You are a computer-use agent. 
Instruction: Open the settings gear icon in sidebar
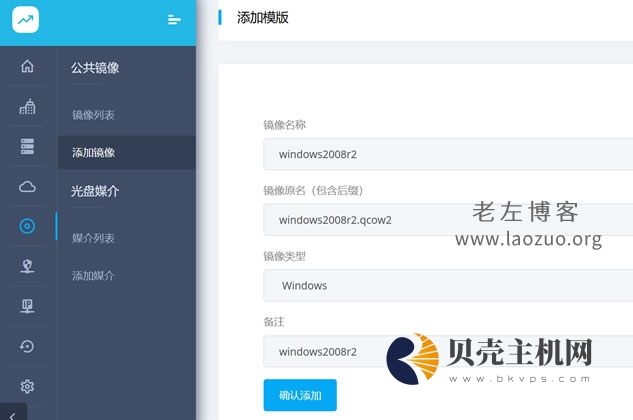coord(27,386)
